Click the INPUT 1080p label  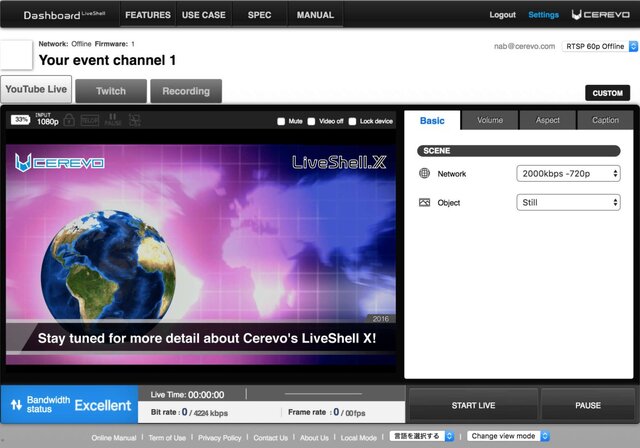click(47, 120)
